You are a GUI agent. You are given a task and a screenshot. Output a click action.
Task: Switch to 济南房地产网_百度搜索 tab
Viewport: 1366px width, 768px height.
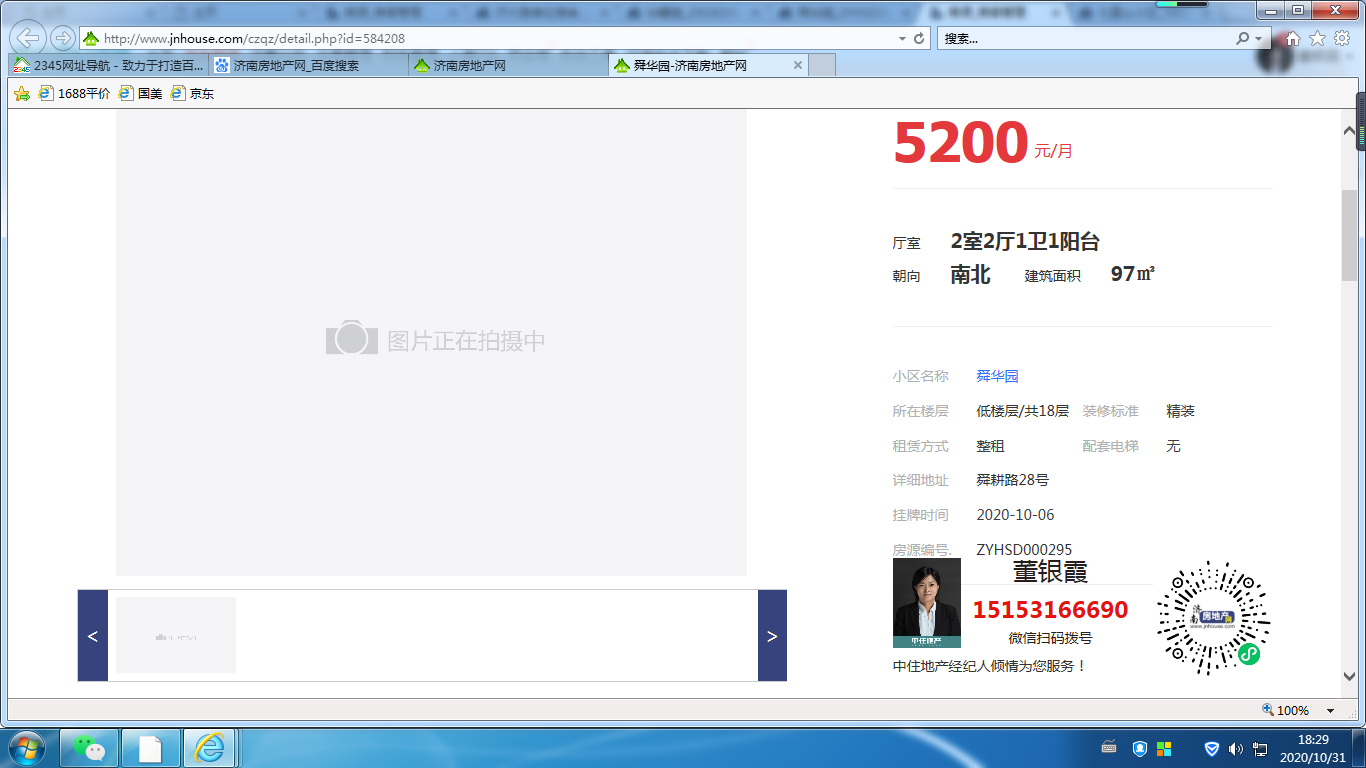(308, 65)
